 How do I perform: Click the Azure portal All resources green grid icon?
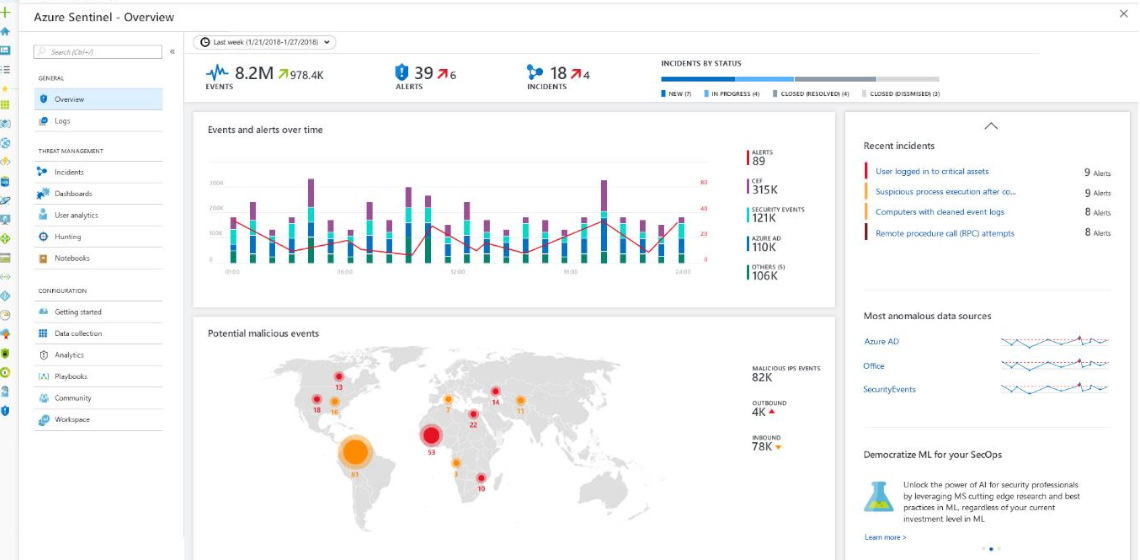[6, 105]
